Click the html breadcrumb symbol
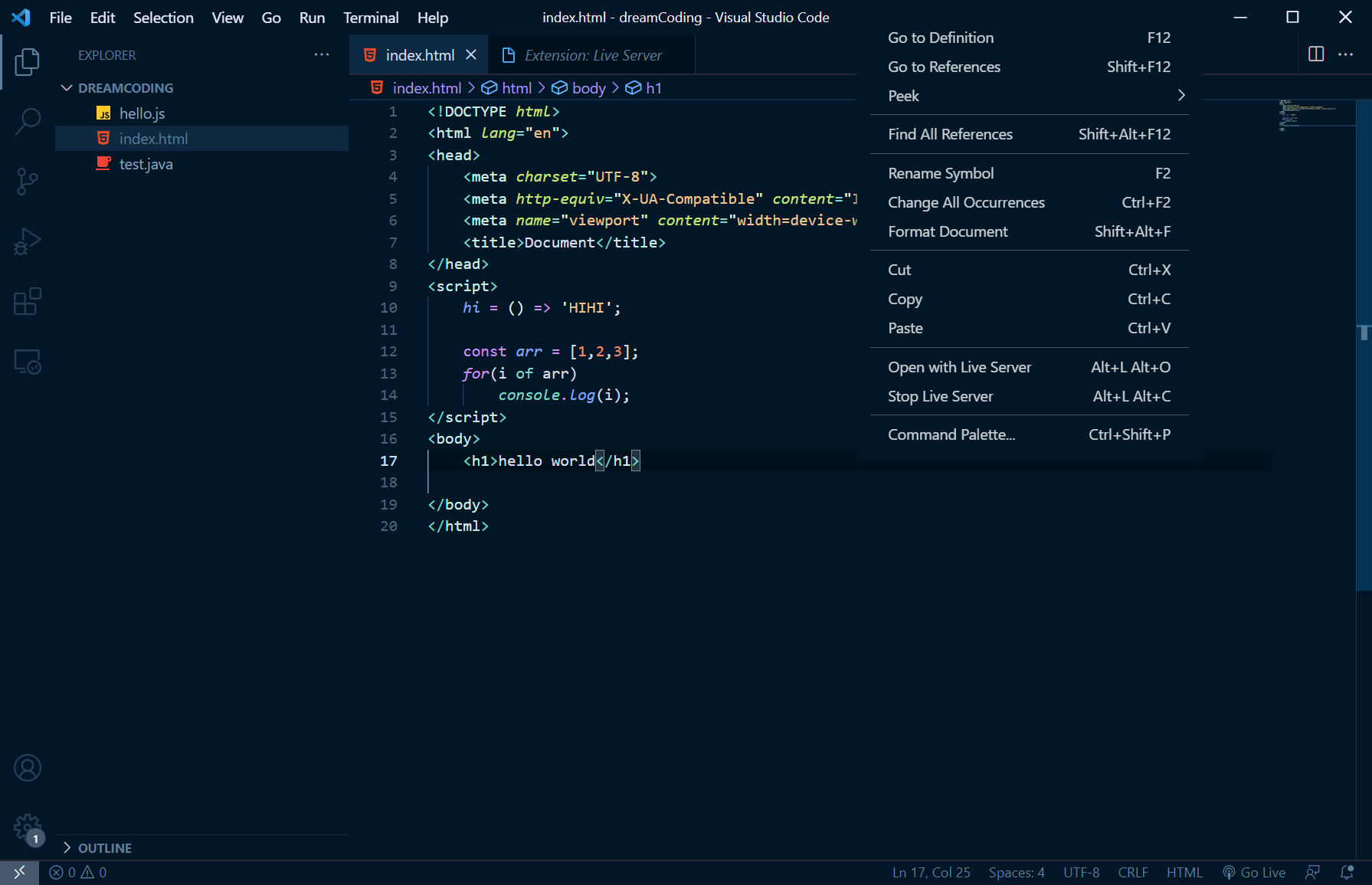This screenshot has height=885, width=1372. pyautogui.click(x=506, y=88)
